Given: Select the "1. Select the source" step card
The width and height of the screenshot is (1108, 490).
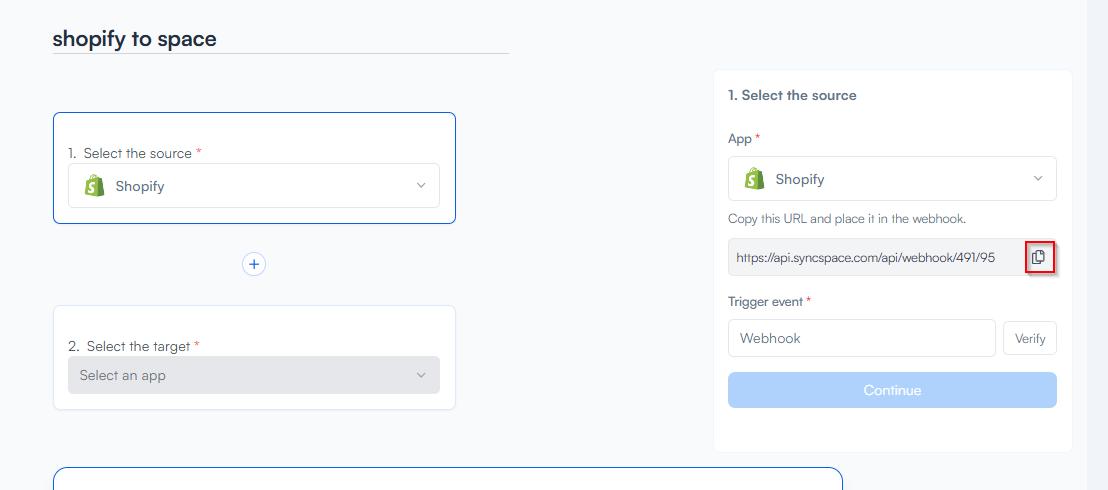Looking at the screenshot, I should pos(254,132).
